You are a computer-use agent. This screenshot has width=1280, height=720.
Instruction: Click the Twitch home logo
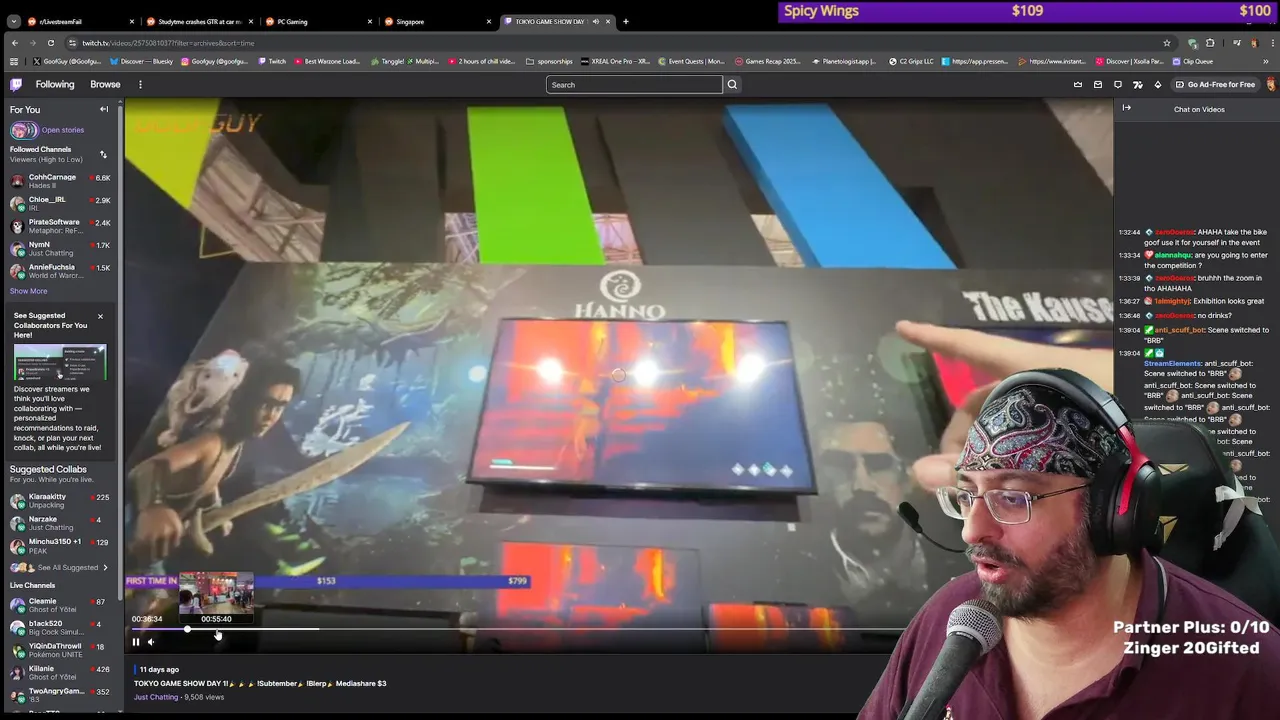pos(16,85)
